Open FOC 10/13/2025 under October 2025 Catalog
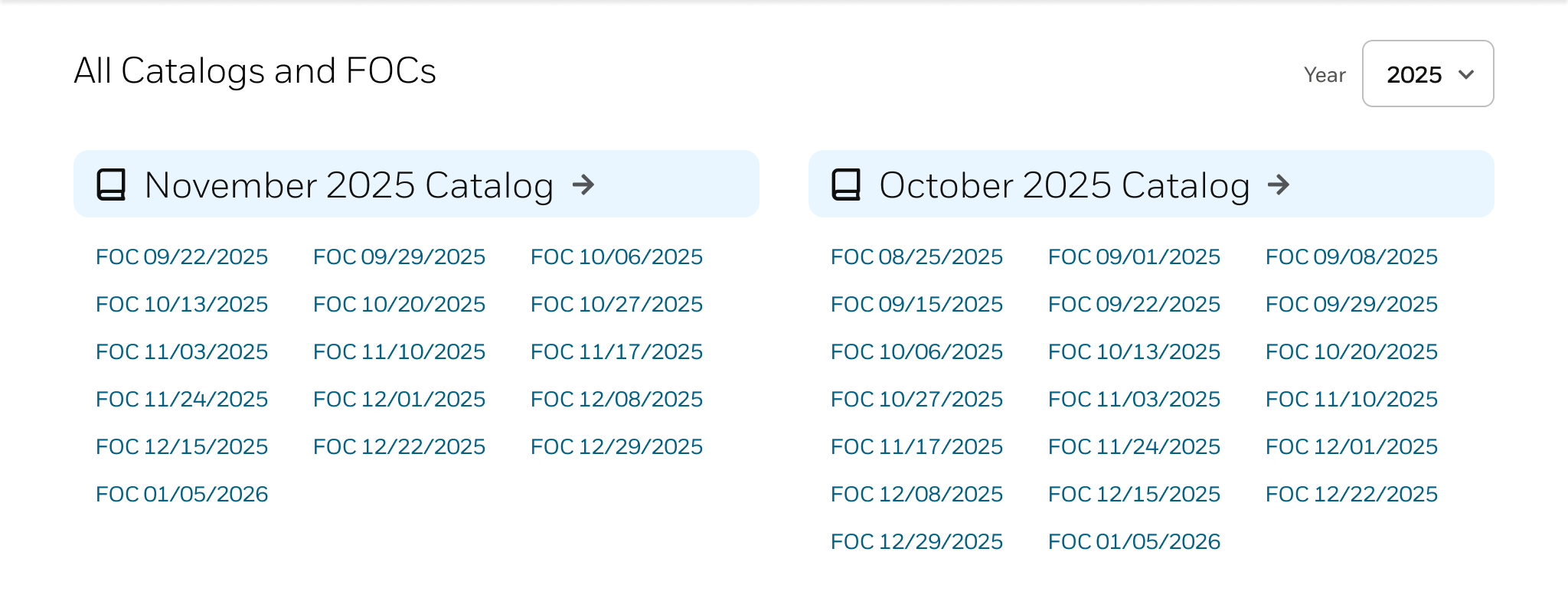The height and width of the screenshot is (614, 1568). pos(1134,352)
